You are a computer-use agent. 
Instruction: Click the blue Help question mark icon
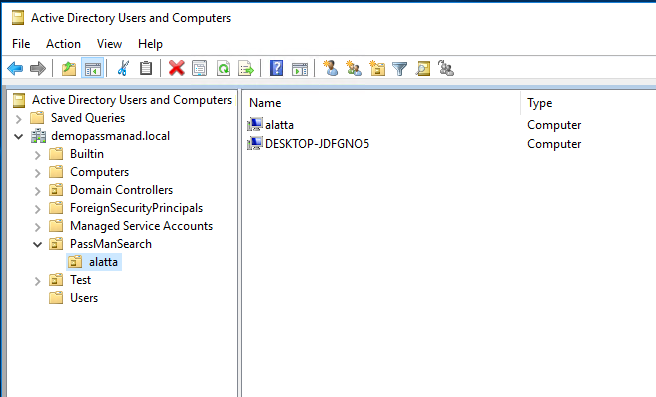(x=277, y=68)
